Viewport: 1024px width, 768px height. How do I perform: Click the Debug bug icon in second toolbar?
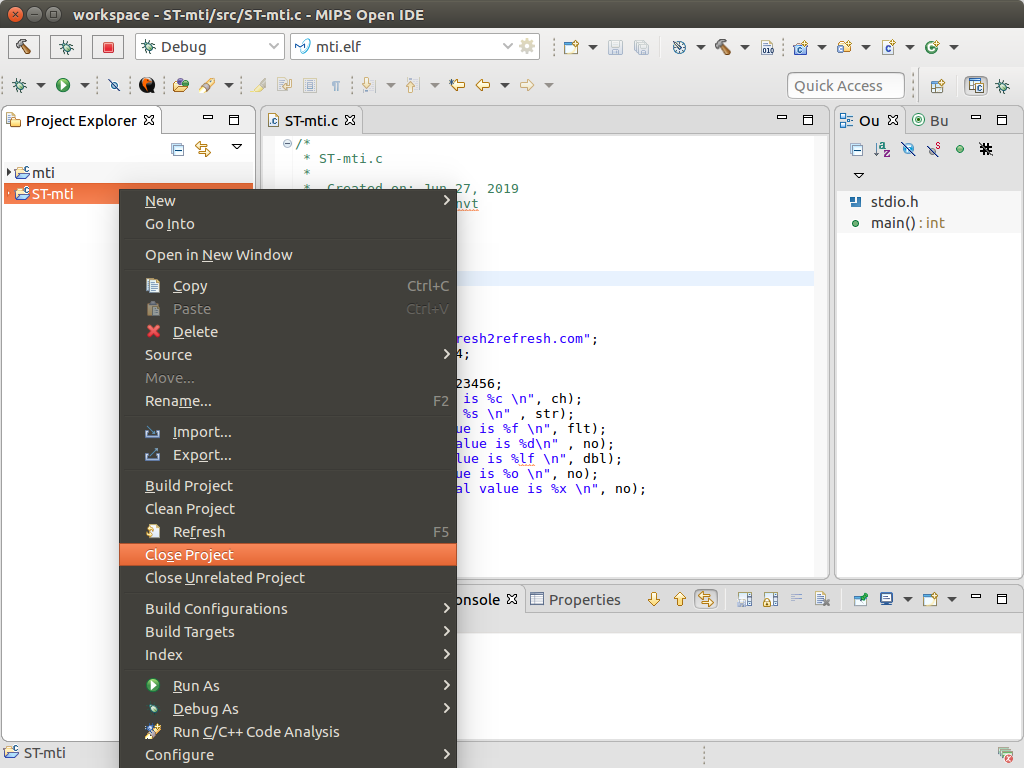click(x=20, y=85)
